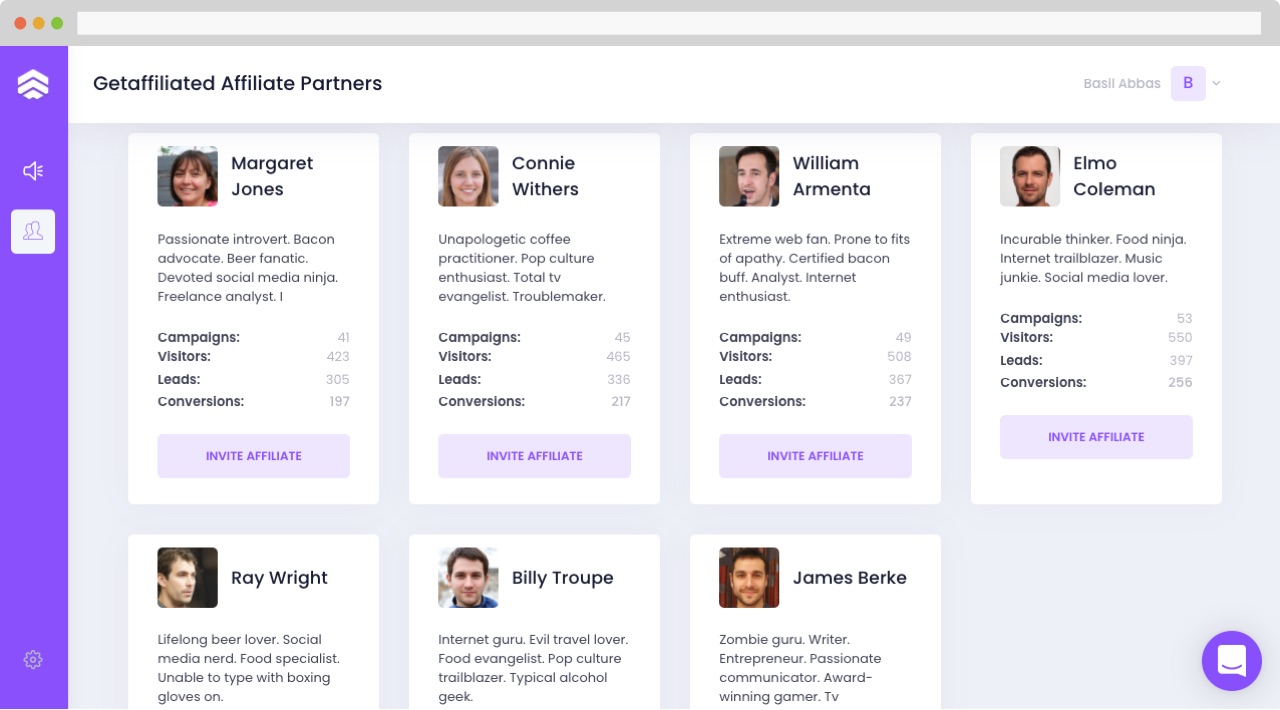The image size is (1280, 710).
Task: Open settings gear in sidebar
Action: 33,660
